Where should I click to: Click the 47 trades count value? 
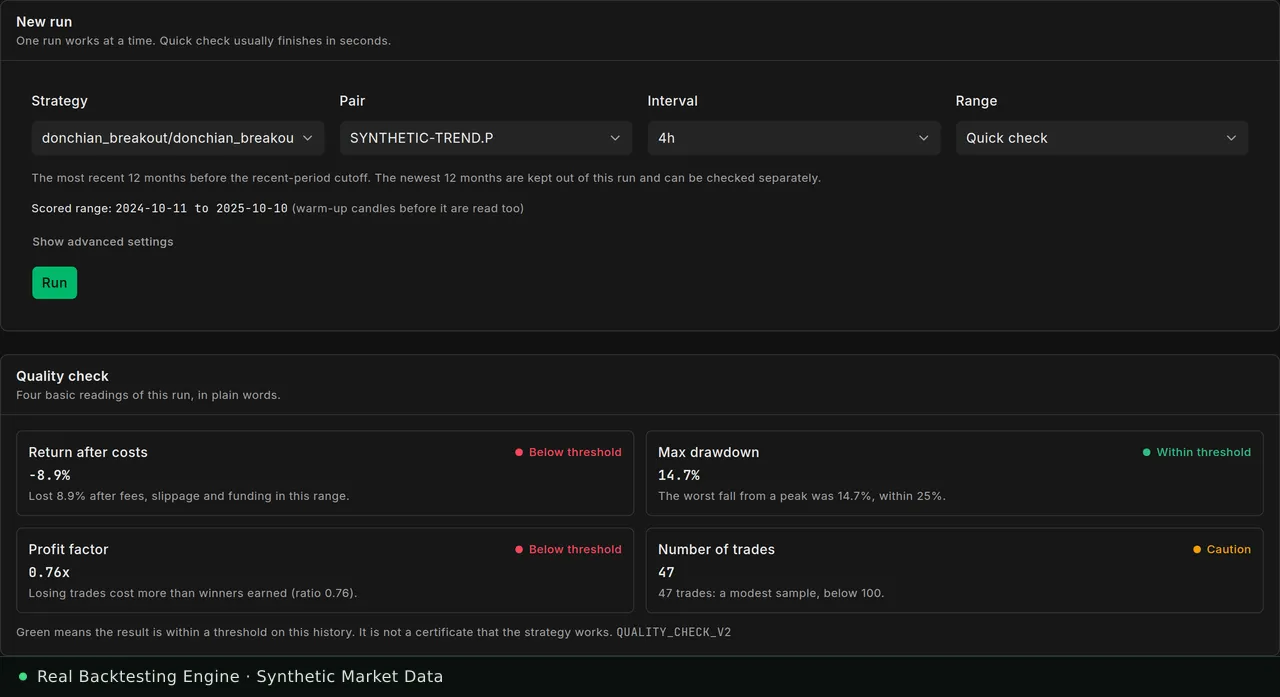(x=666, y=572)
